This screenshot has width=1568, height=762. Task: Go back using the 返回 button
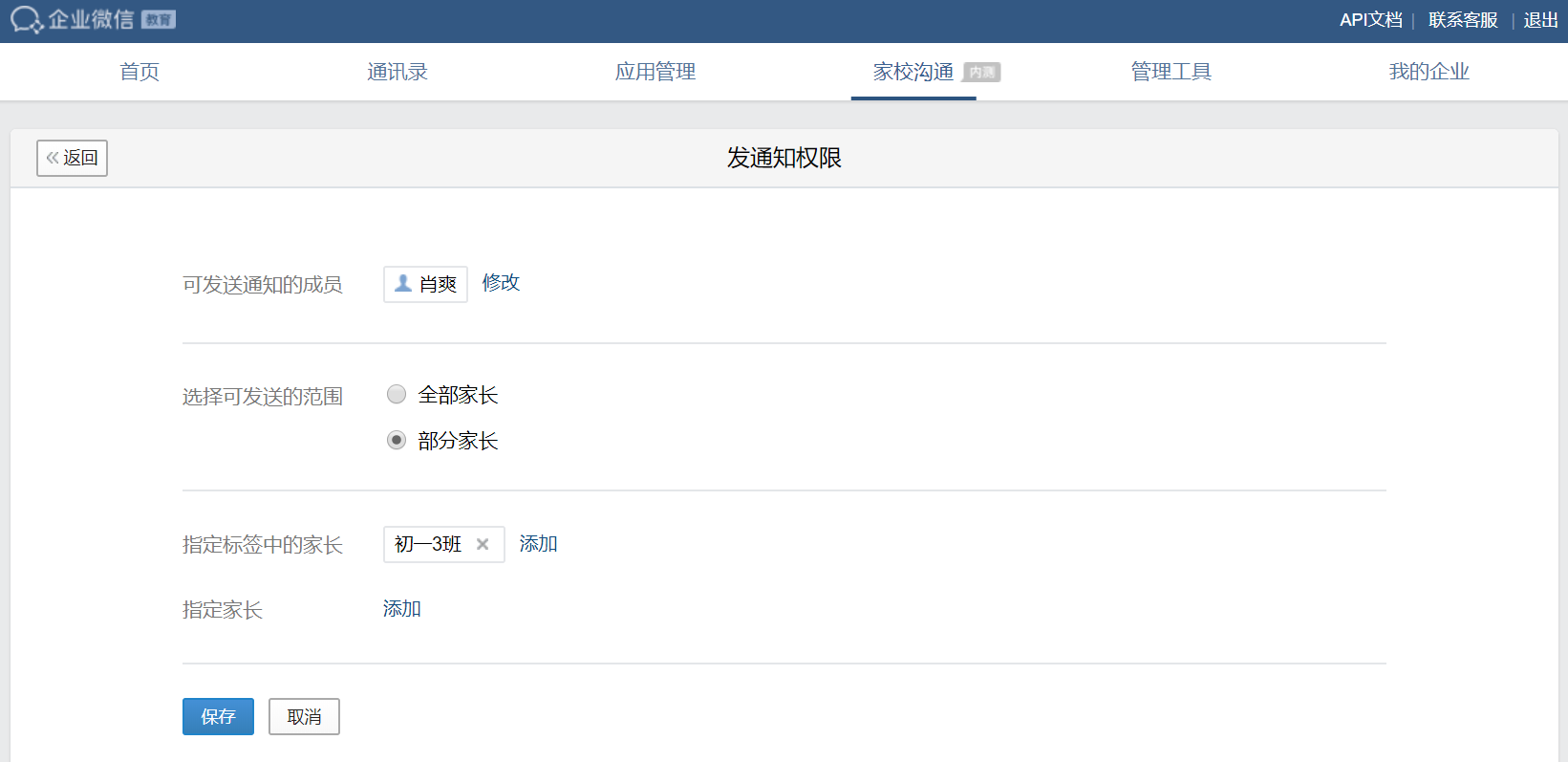72,158
